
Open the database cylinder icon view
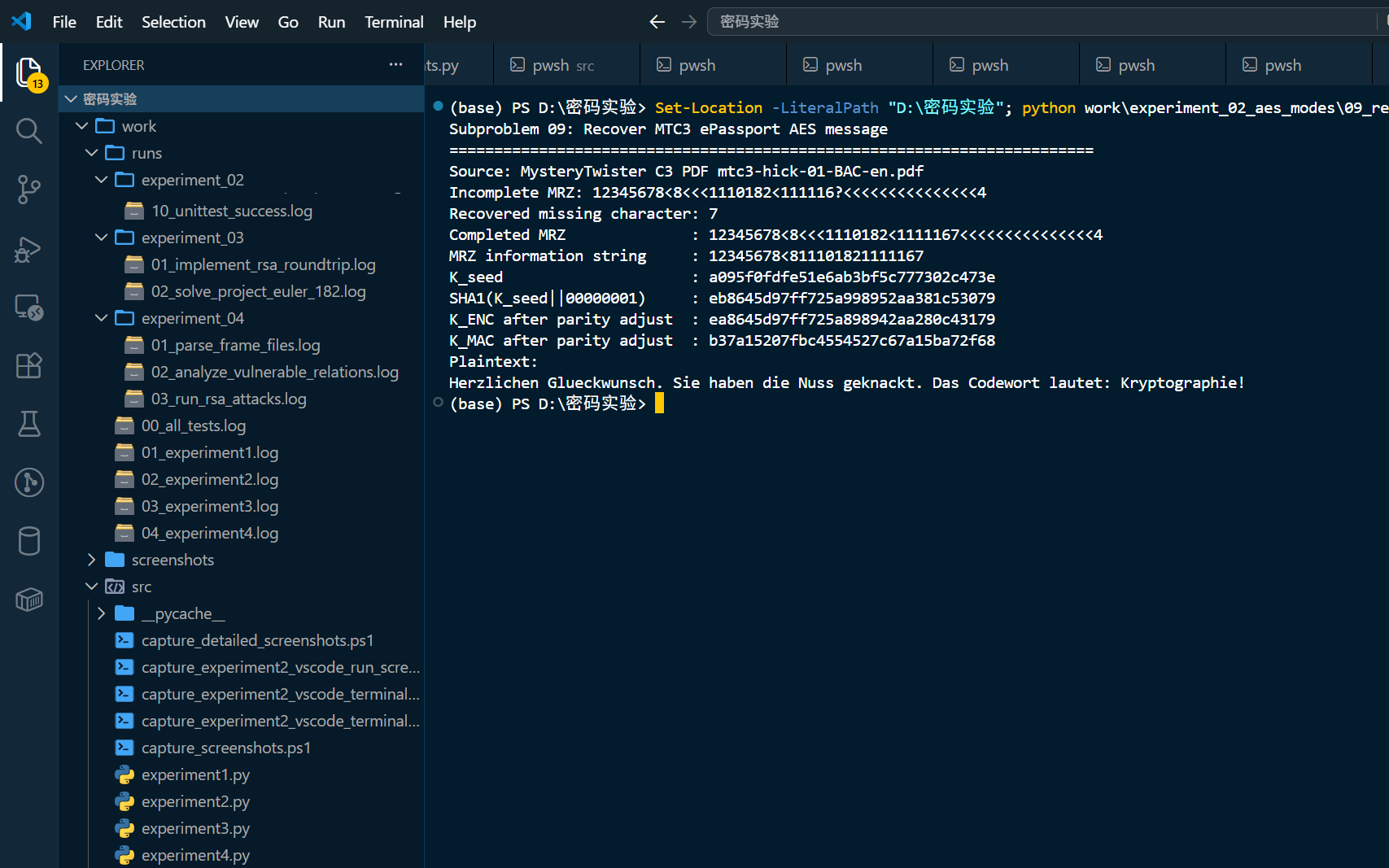point(29,541)
